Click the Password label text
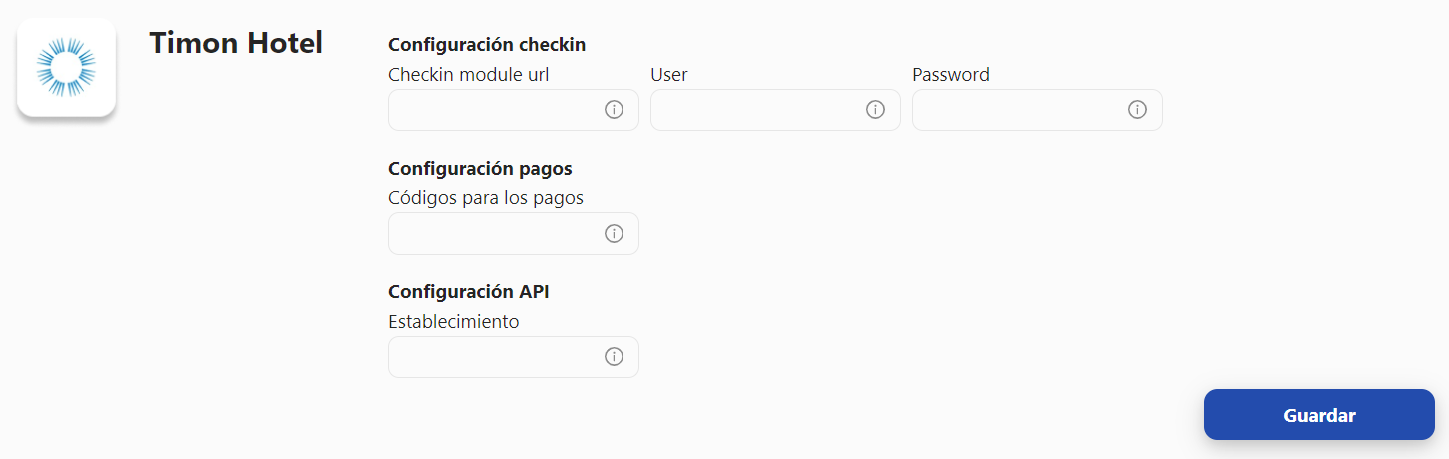This screenshot has height=459, width=1449. (x=951, y=74)
